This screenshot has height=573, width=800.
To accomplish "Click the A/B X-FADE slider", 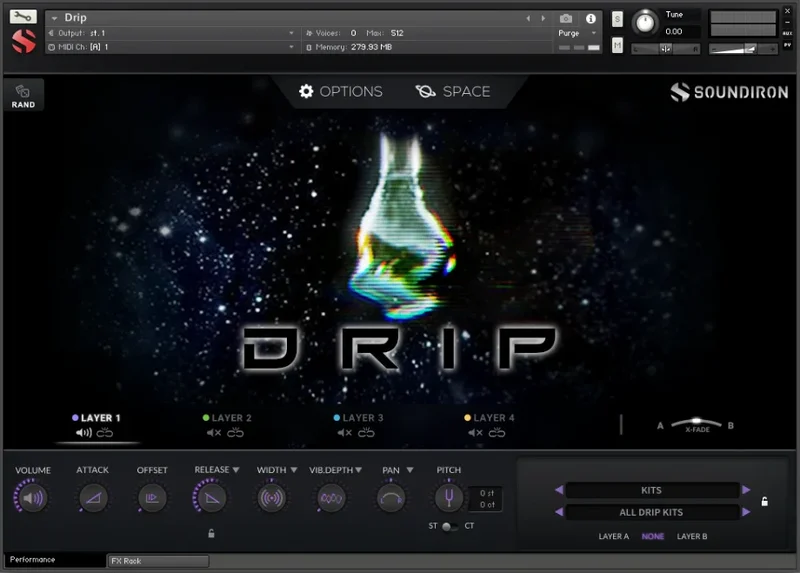I will 696,425.
